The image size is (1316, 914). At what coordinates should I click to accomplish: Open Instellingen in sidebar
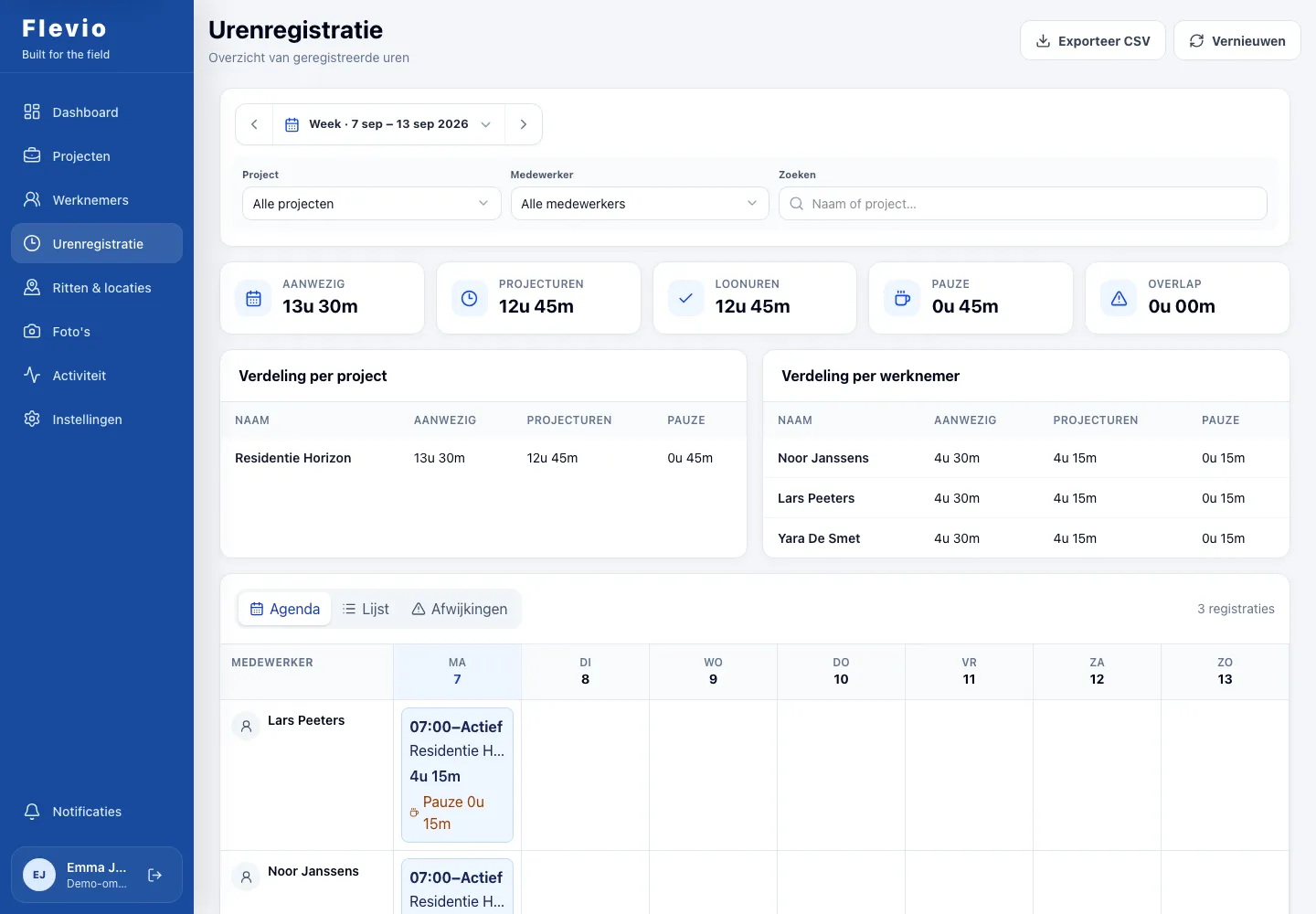97,419
